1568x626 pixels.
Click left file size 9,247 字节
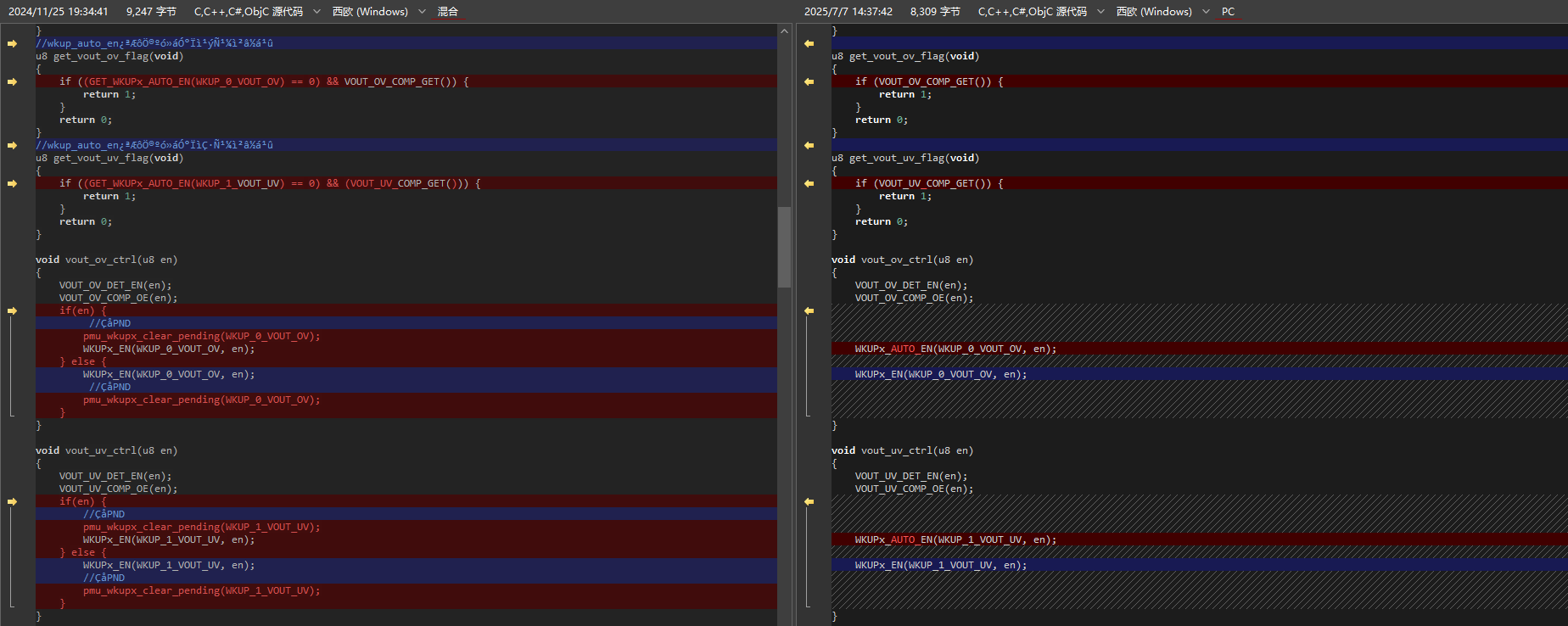pyautogui.click(x=151, y=12)
